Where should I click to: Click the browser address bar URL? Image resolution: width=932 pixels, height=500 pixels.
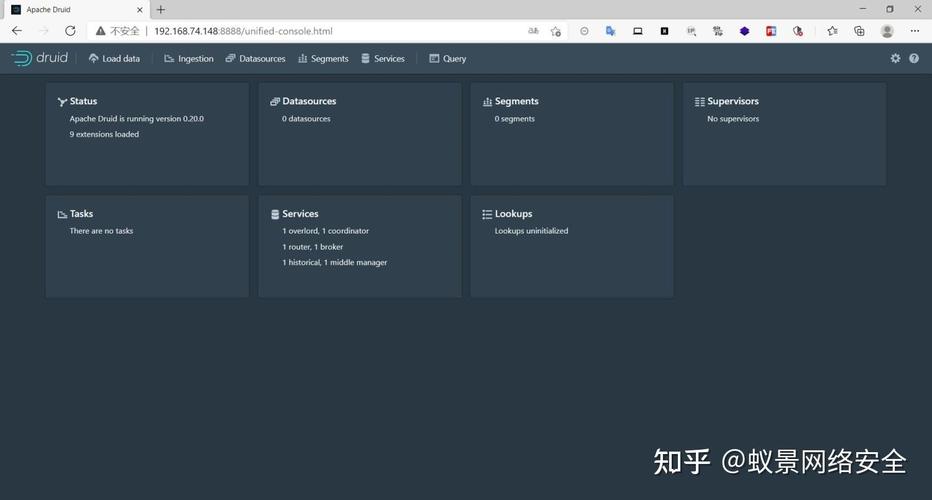point(243,31)
